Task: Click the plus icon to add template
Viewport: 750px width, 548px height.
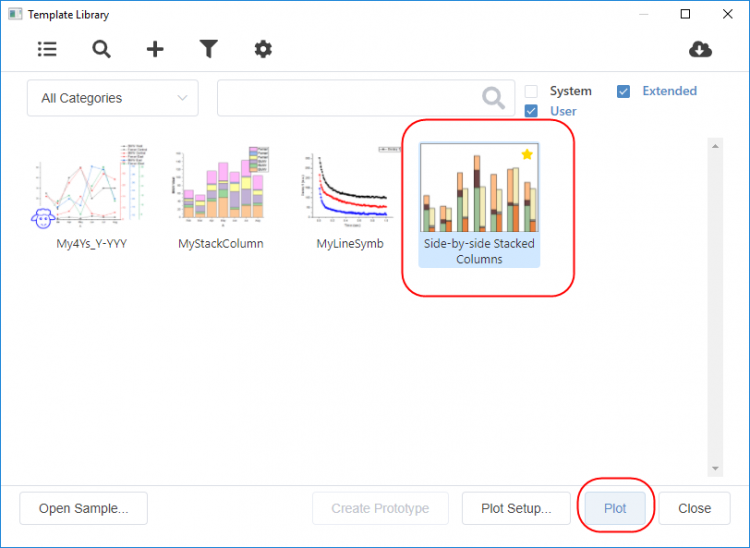Action: (x=155, y=49)
